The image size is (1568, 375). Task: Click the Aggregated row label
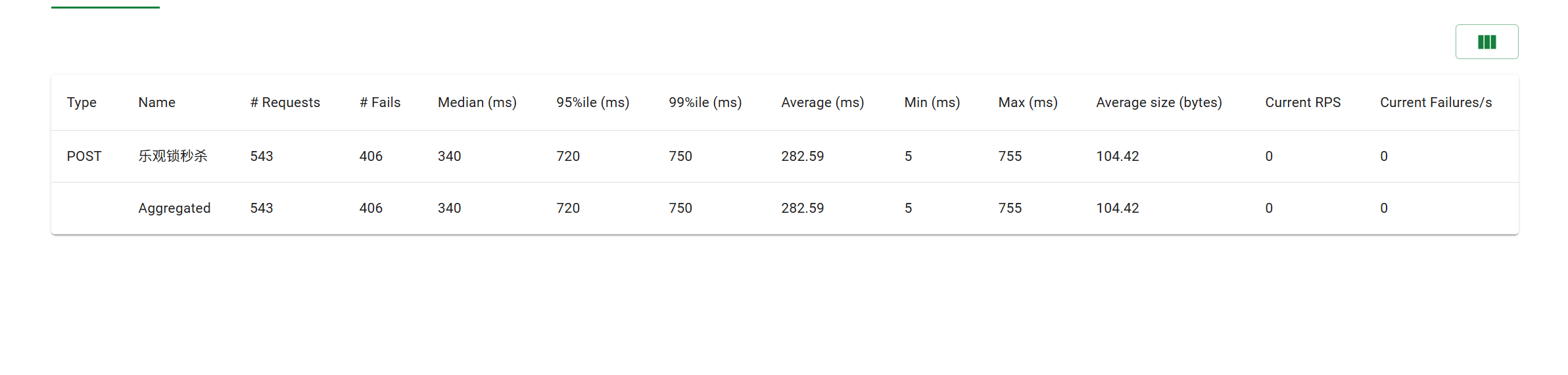click(x=174, y=208)
